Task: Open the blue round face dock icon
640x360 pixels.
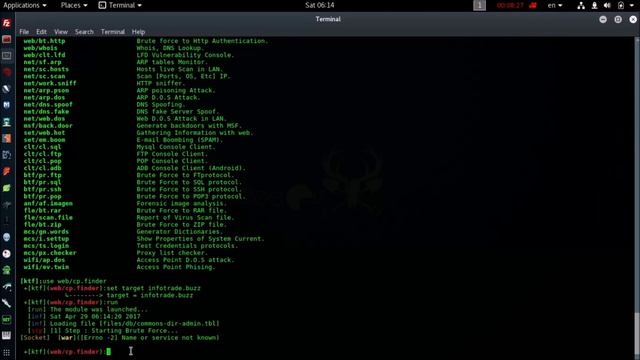Action: [x=7, y=237]
